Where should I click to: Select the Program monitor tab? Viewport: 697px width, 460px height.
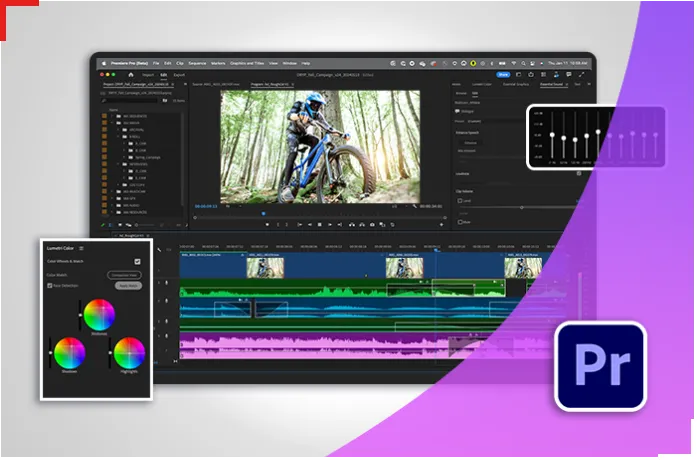tap(270, 84)
